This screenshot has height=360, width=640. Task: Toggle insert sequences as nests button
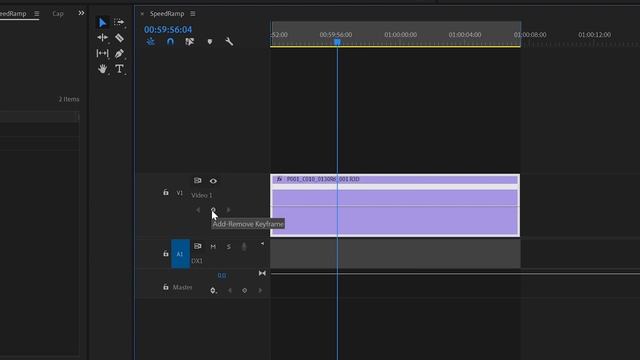pyautogui.click(x=151, y=42)
